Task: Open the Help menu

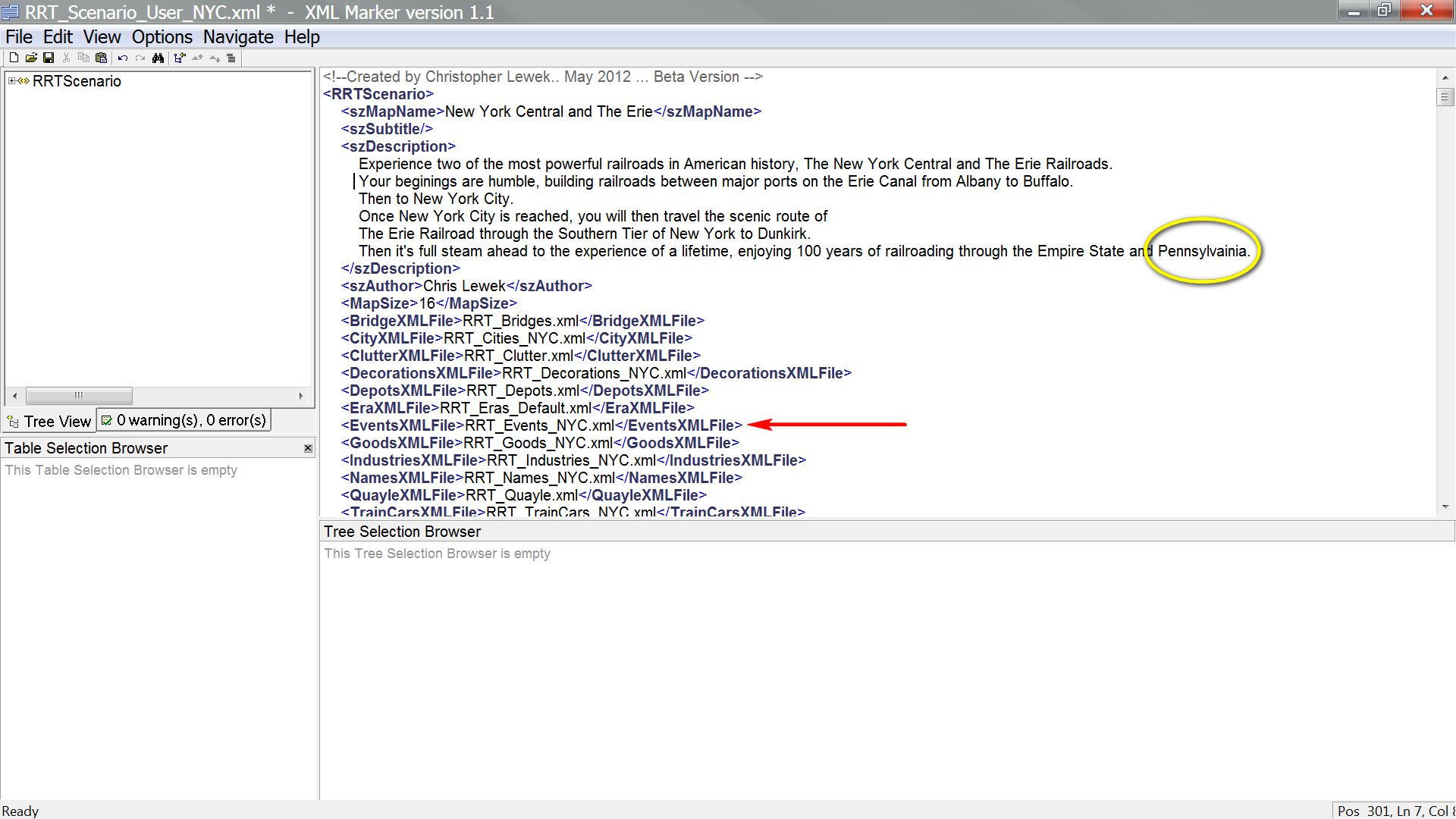Action: click(302, 36)
